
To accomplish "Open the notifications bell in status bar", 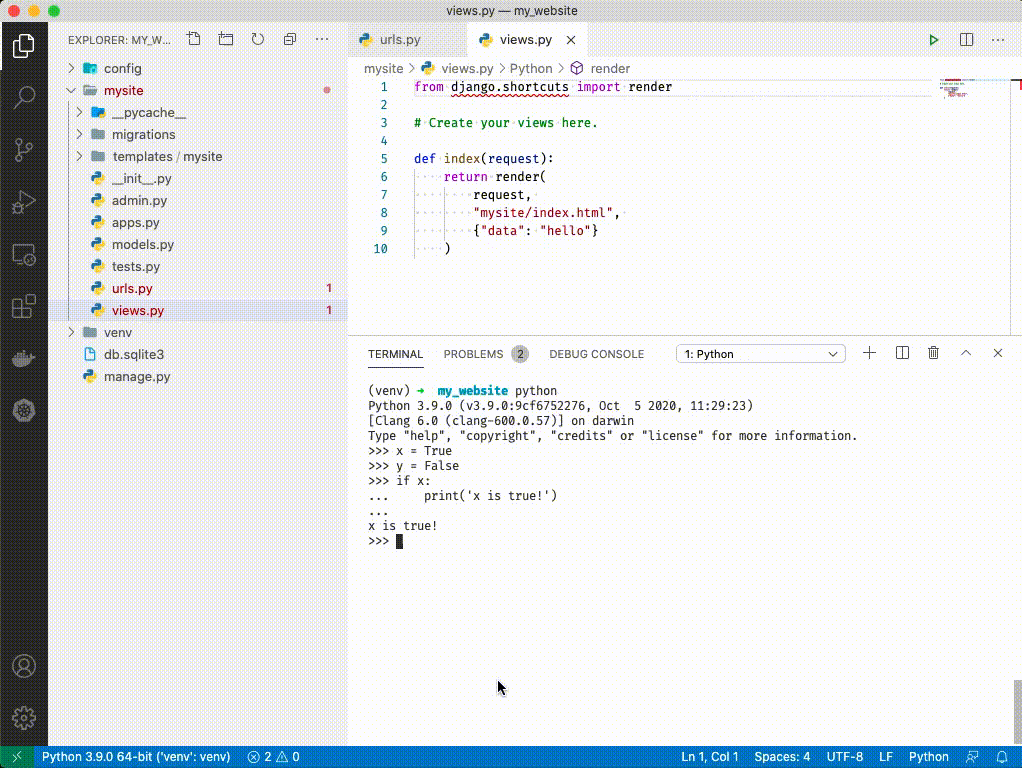I will [1003, 757].
